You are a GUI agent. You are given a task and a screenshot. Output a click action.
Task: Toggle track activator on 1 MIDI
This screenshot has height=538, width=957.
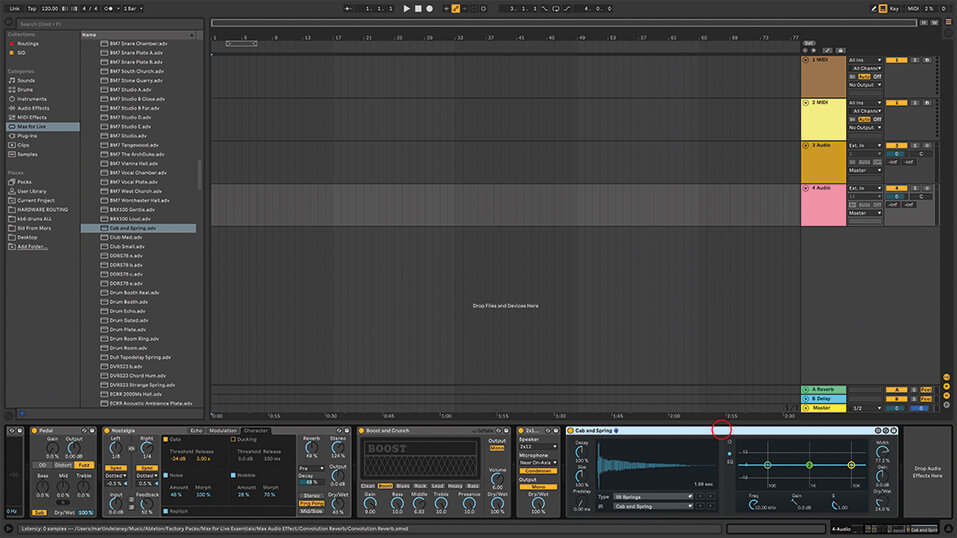point(896,60)
